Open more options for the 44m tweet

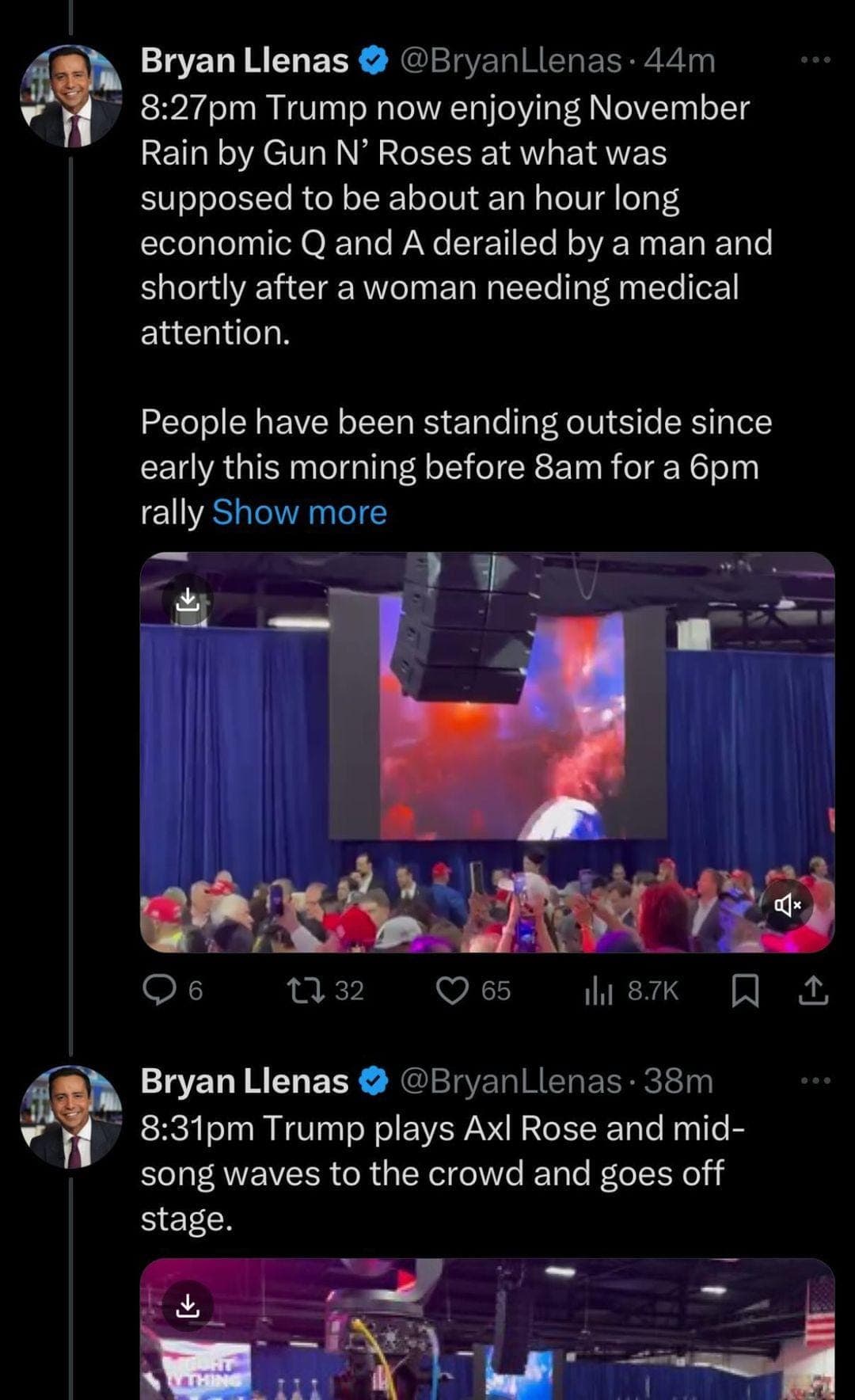[815, 60]
